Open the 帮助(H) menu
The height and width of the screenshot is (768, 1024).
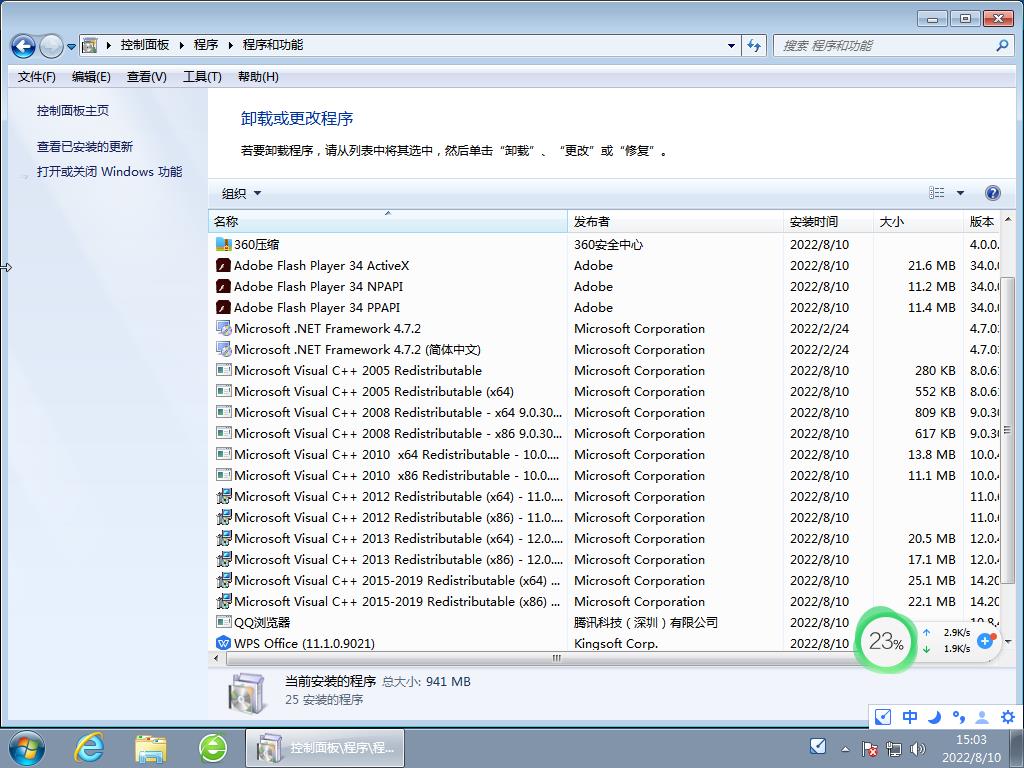pos(258,77)
